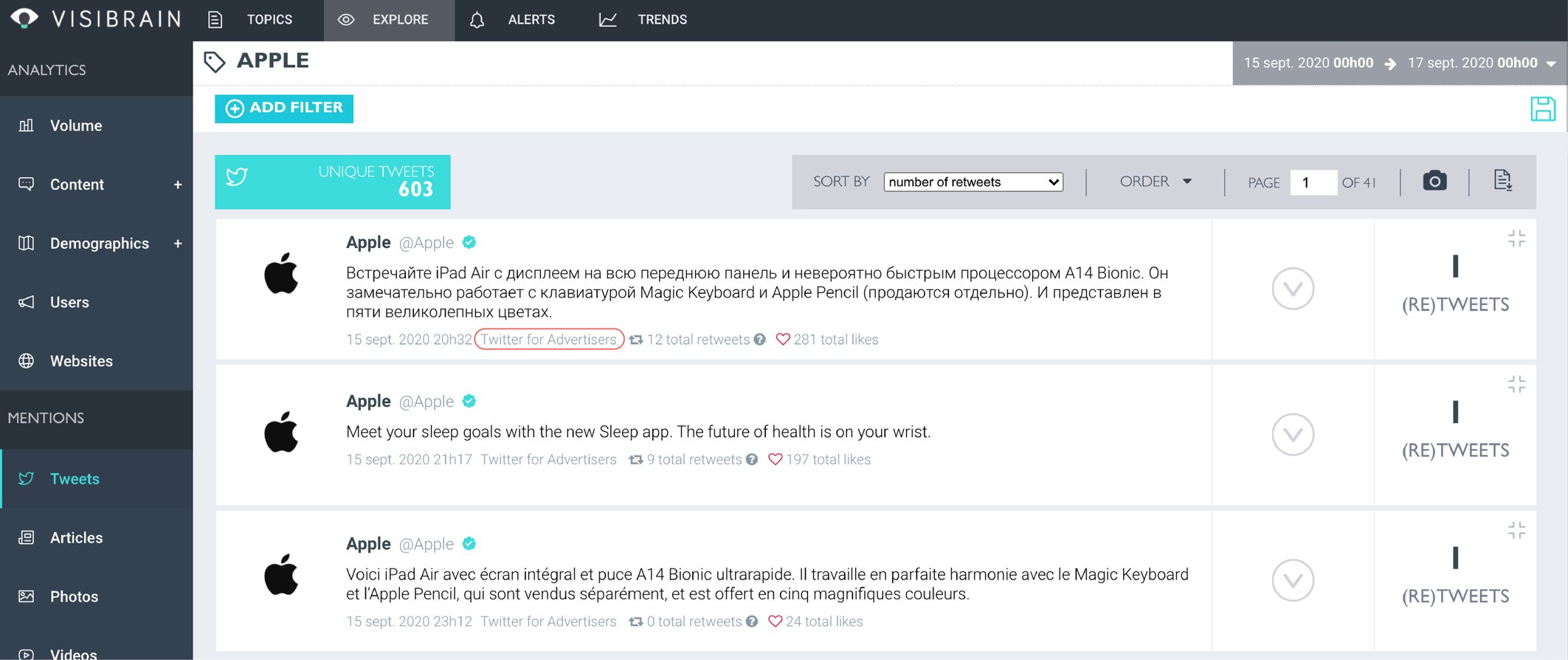Click the Apple avatar on the Sleep app tweet

click(x=281, y=432)
